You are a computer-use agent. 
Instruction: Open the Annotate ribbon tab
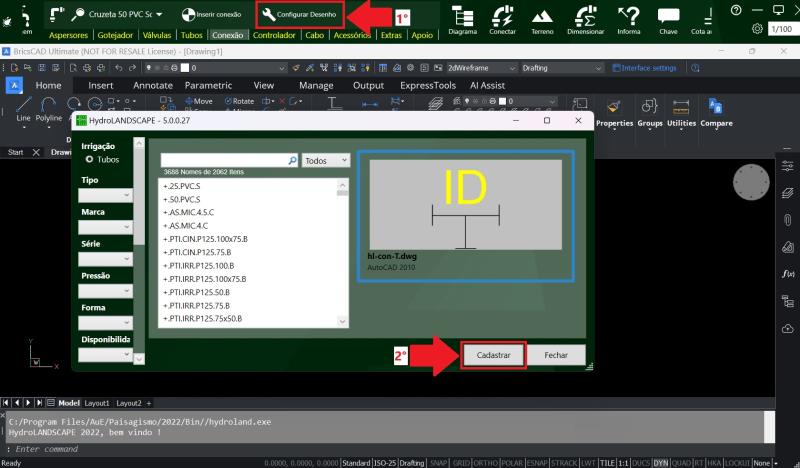point(153,85)
